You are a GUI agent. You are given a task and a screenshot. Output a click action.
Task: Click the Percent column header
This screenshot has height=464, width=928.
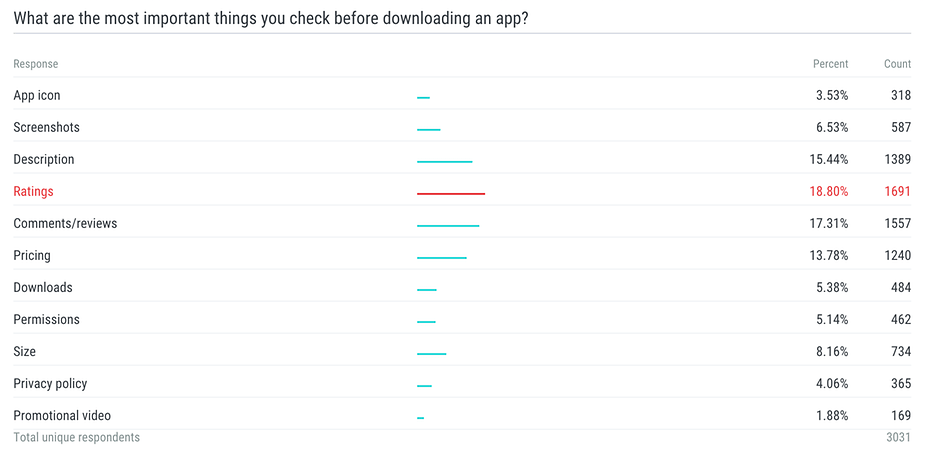tap(830, 64)
